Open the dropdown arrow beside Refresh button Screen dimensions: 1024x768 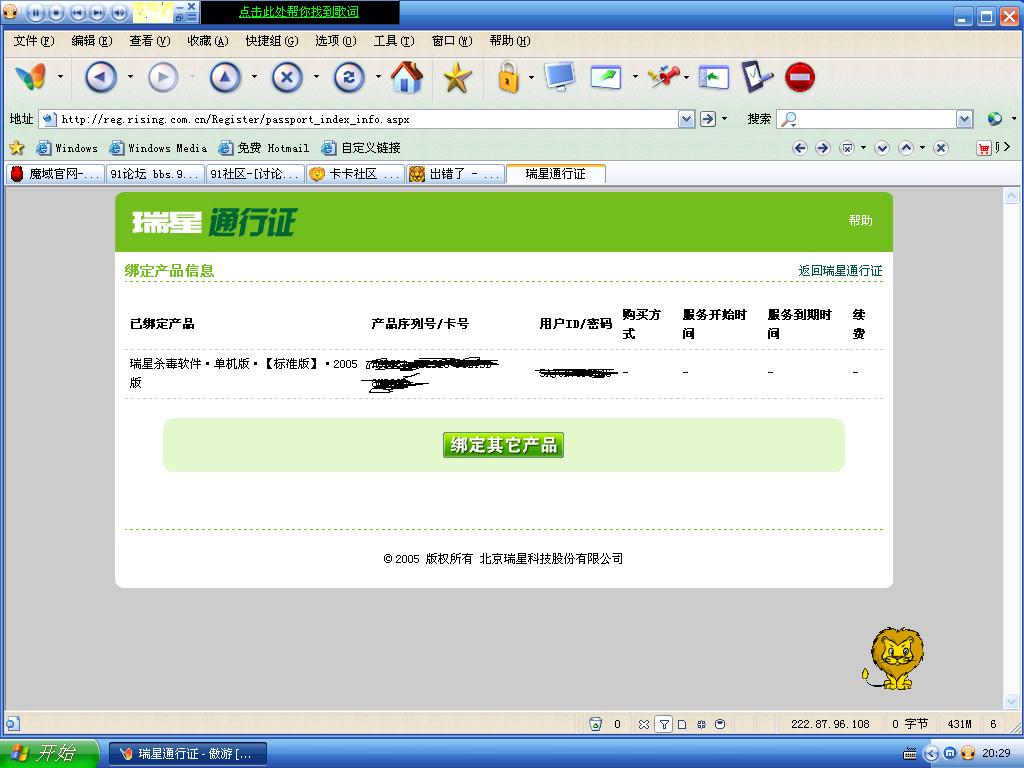coord(378,77)
